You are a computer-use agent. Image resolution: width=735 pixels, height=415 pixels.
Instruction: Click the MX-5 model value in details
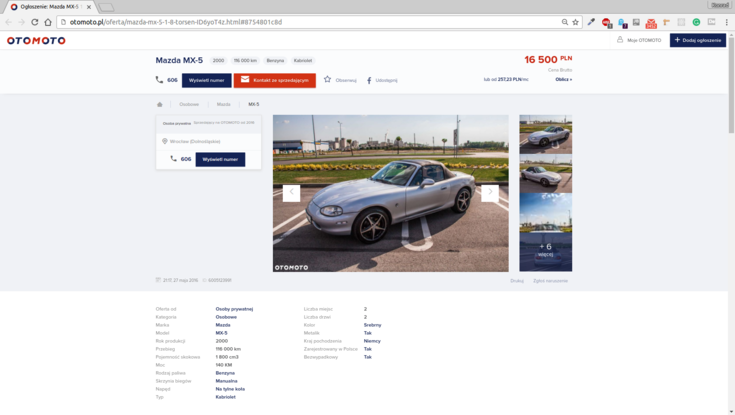221,333
